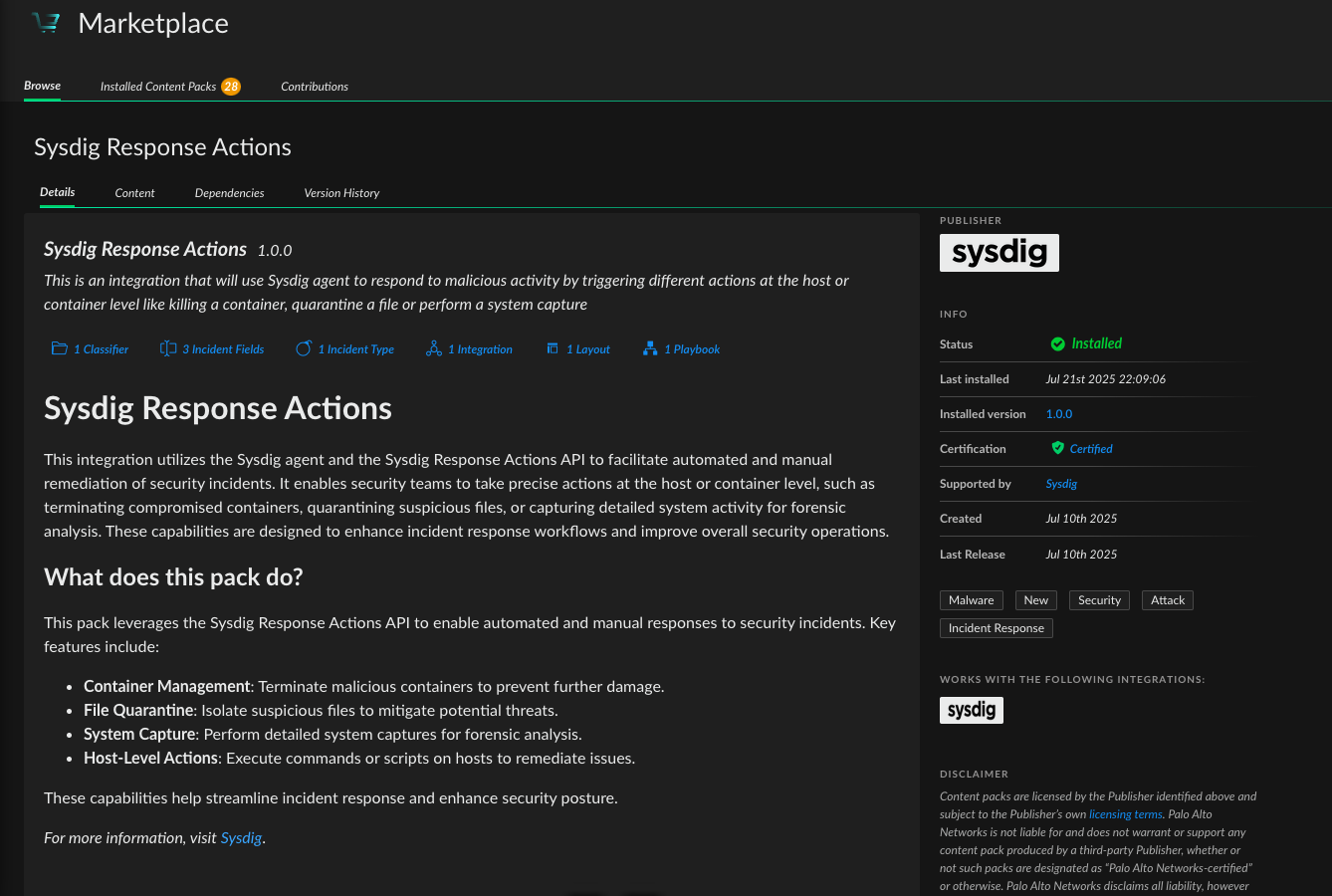Click the 'File Quarantine' bullet text
Viewport: 1332px width, 896px height.
pyautogui.click(x=138, y=711)
